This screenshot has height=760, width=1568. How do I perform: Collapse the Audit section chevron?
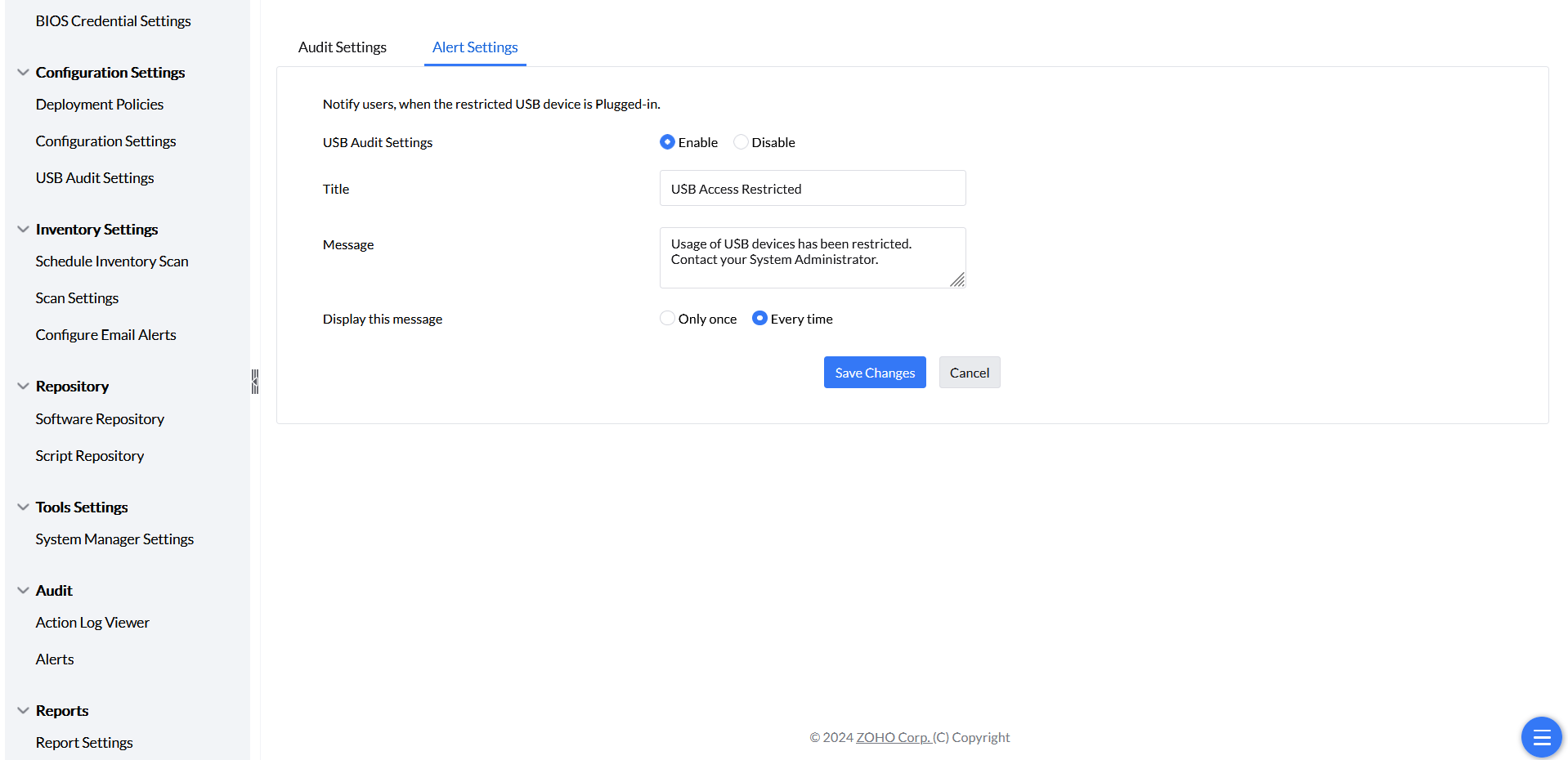pos(23,591)
